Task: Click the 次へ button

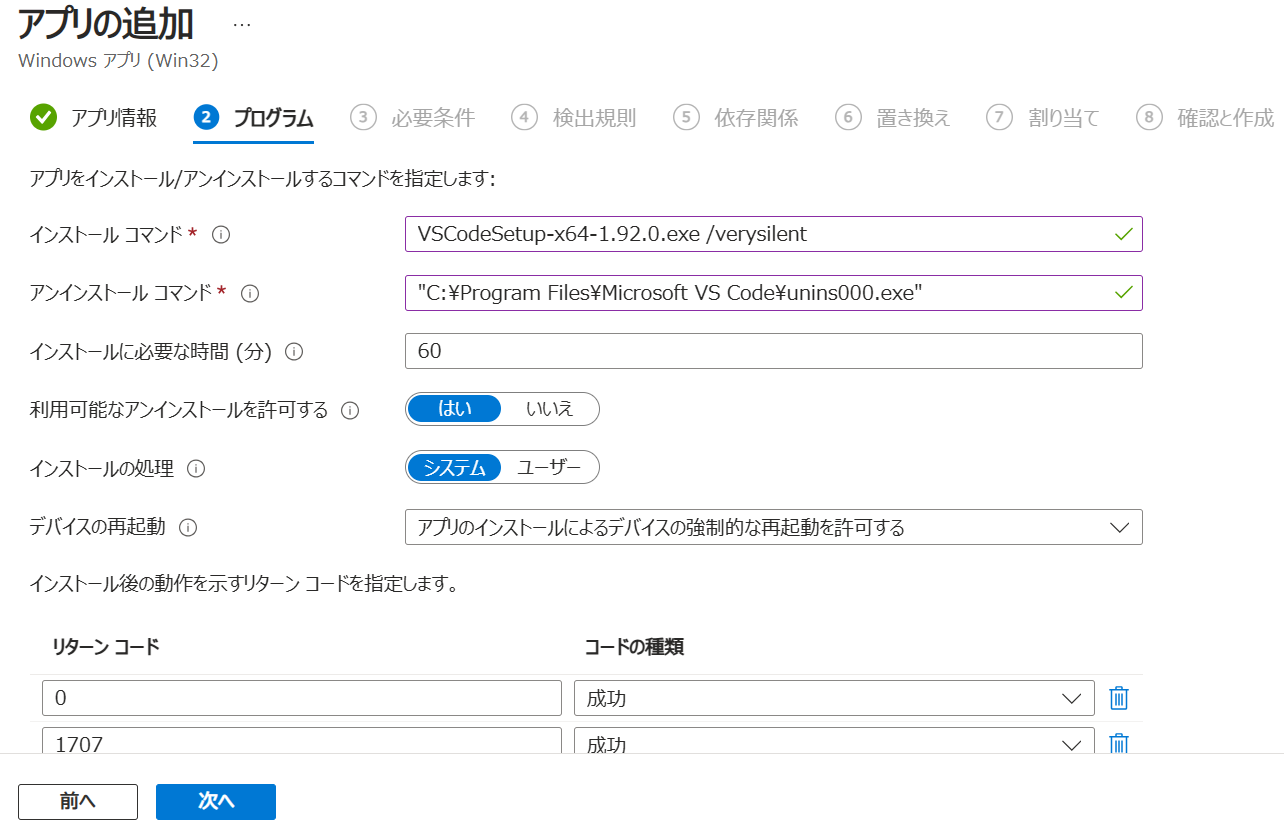Action: click(216, 801)
